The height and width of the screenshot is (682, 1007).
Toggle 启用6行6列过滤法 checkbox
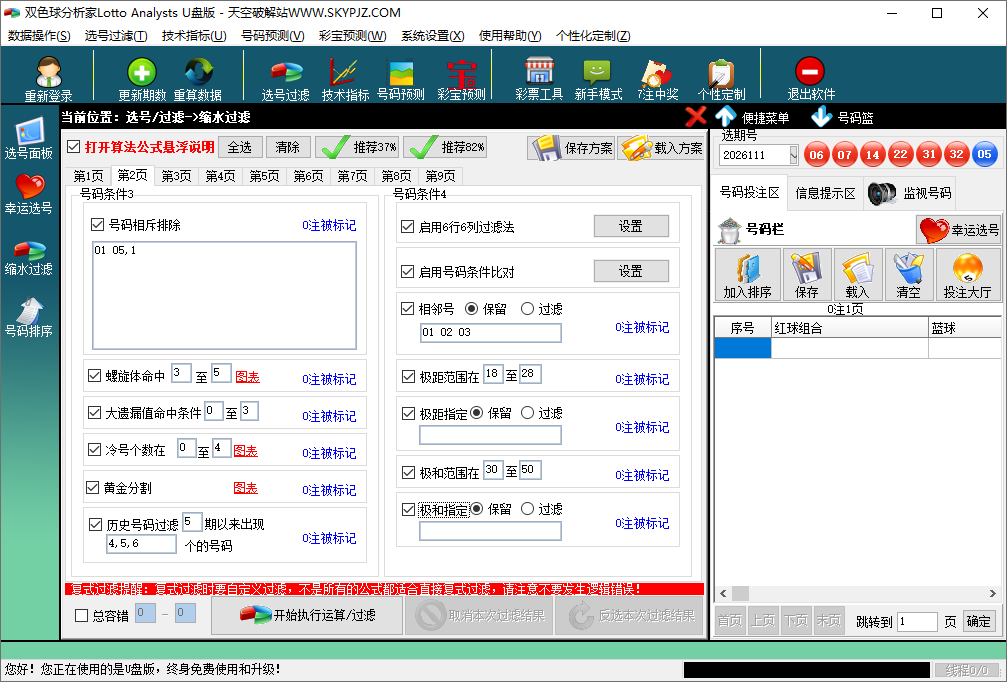[x=407, y=226]
